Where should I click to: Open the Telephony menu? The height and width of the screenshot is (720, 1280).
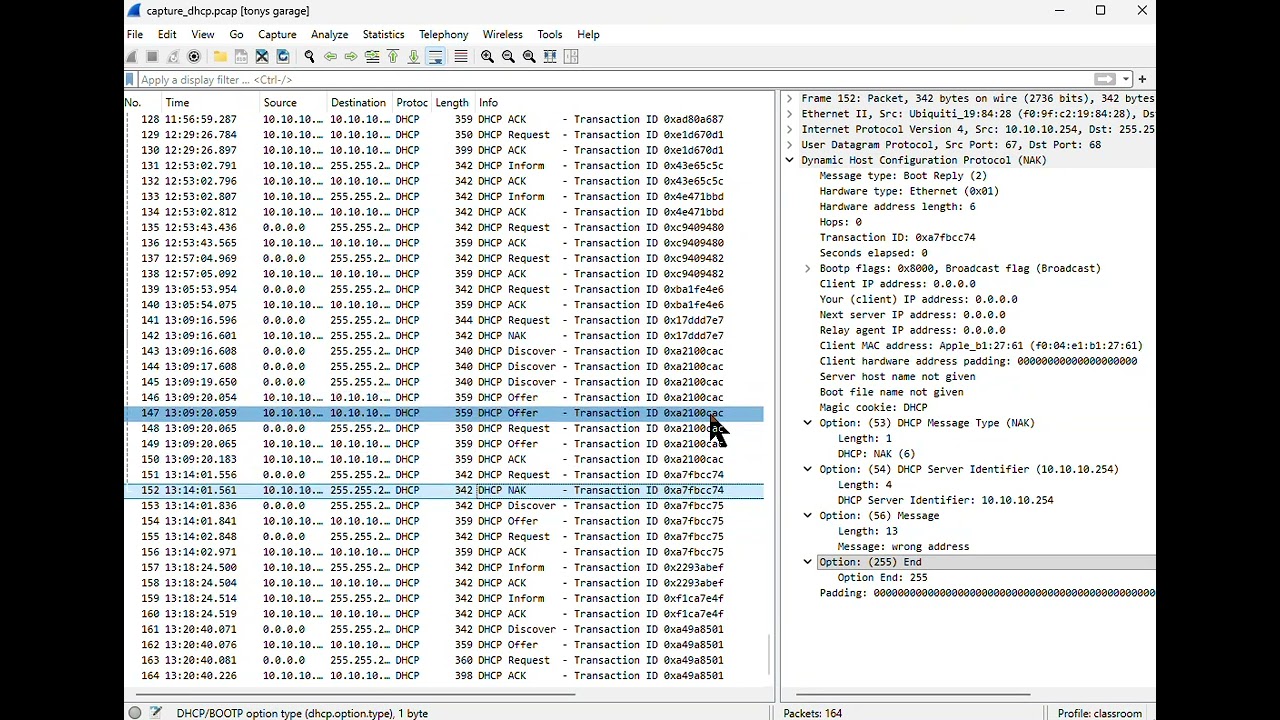443,35
